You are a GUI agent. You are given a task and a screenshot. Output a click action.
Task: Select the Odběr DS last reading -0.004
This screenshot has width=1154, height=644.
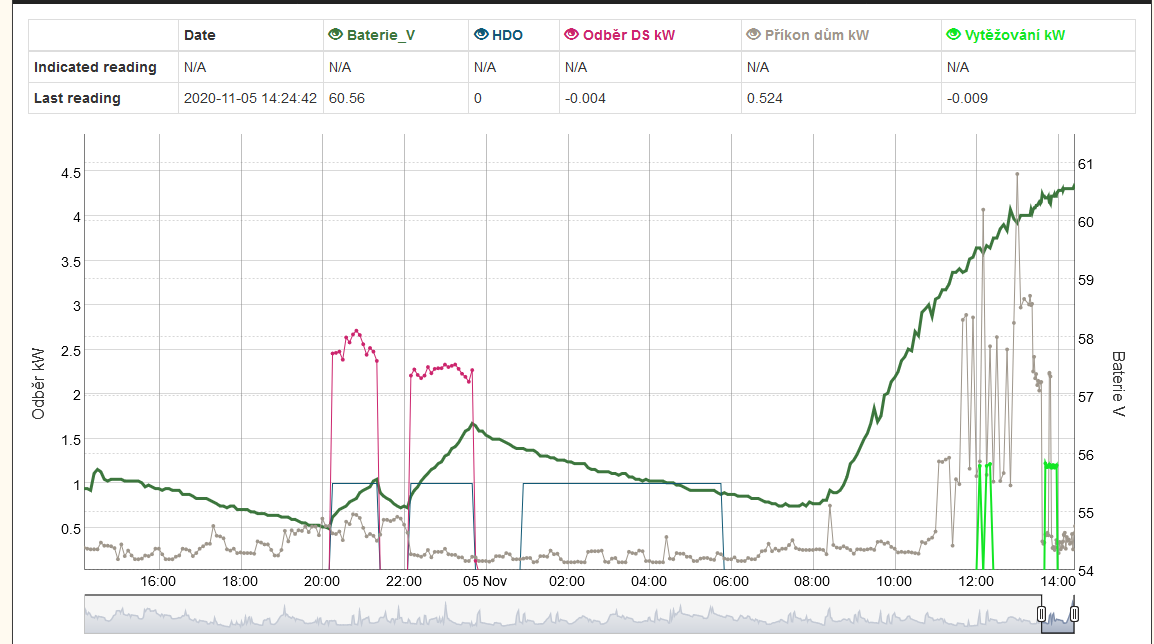point(585,99)
